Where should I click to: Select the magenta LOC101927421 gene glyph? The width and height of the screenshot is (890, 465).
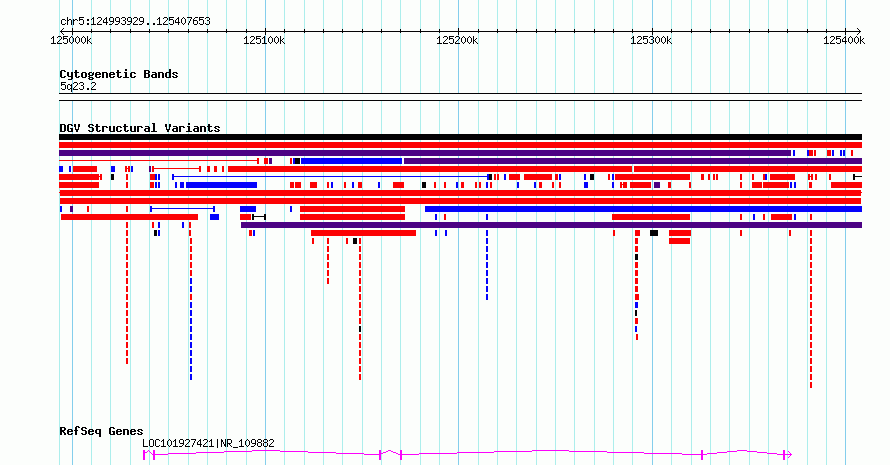click(467, 454)
